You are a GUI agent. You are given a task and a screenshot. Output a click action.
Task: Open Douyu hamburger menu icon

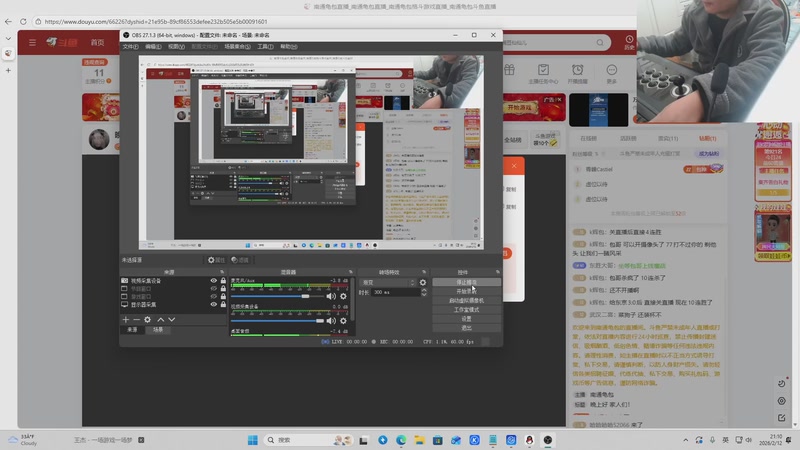[32, 42]
